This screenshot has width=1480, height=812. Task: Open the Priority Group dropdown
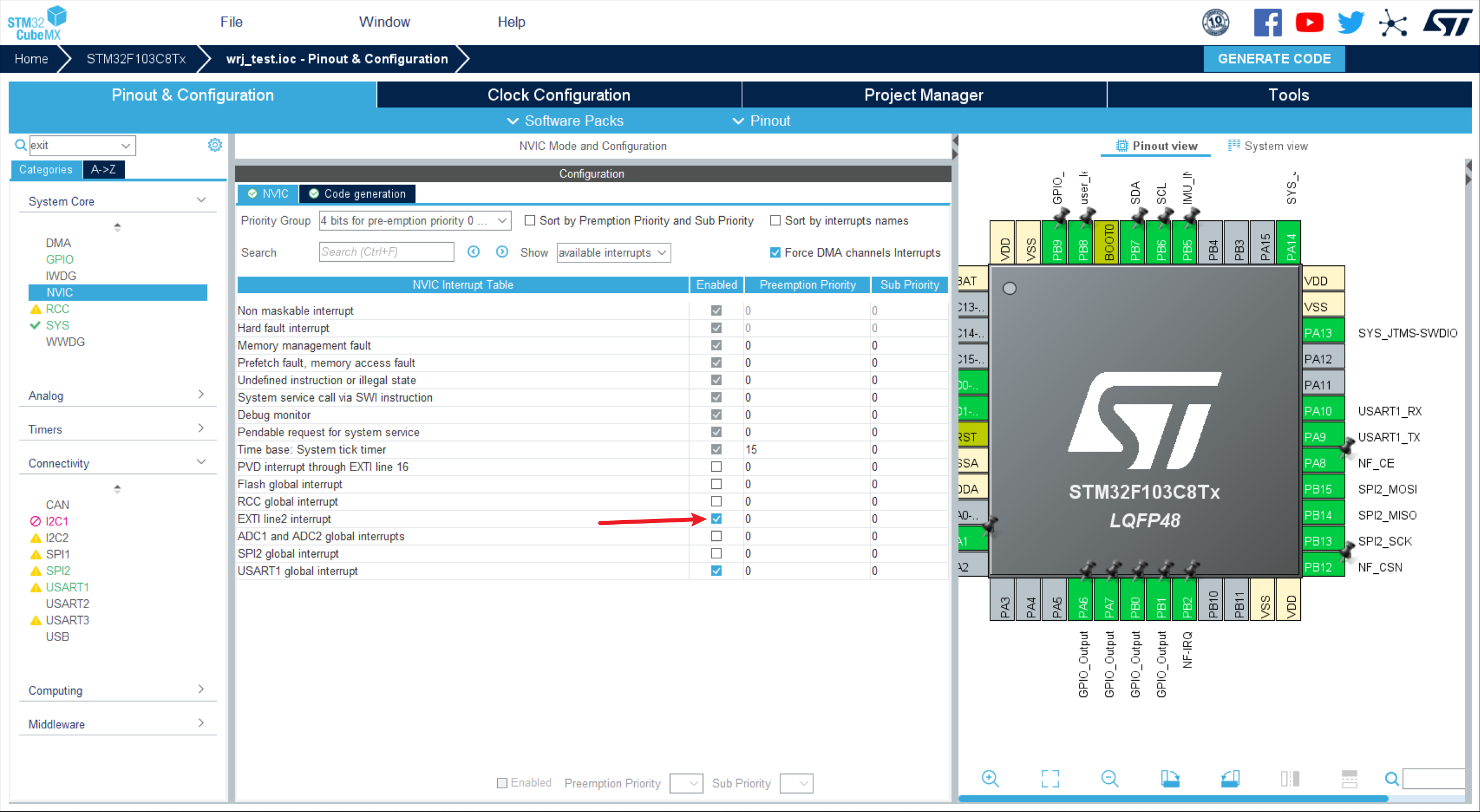click(x=415, y=220)
